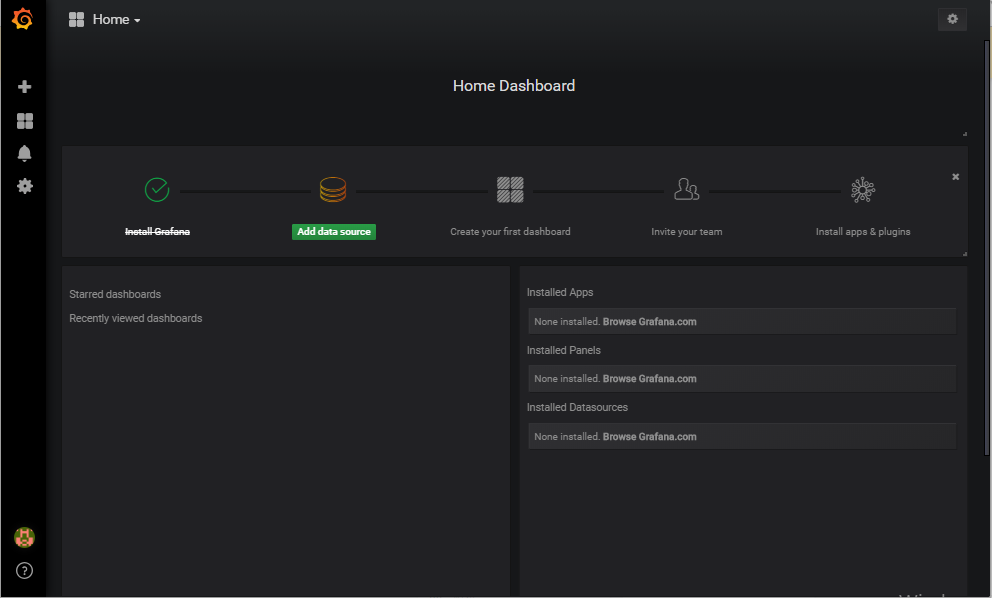This screenshot has width=992, height=598.
Task: Open the Create plus menu
Action: click(x=25, y=87)
